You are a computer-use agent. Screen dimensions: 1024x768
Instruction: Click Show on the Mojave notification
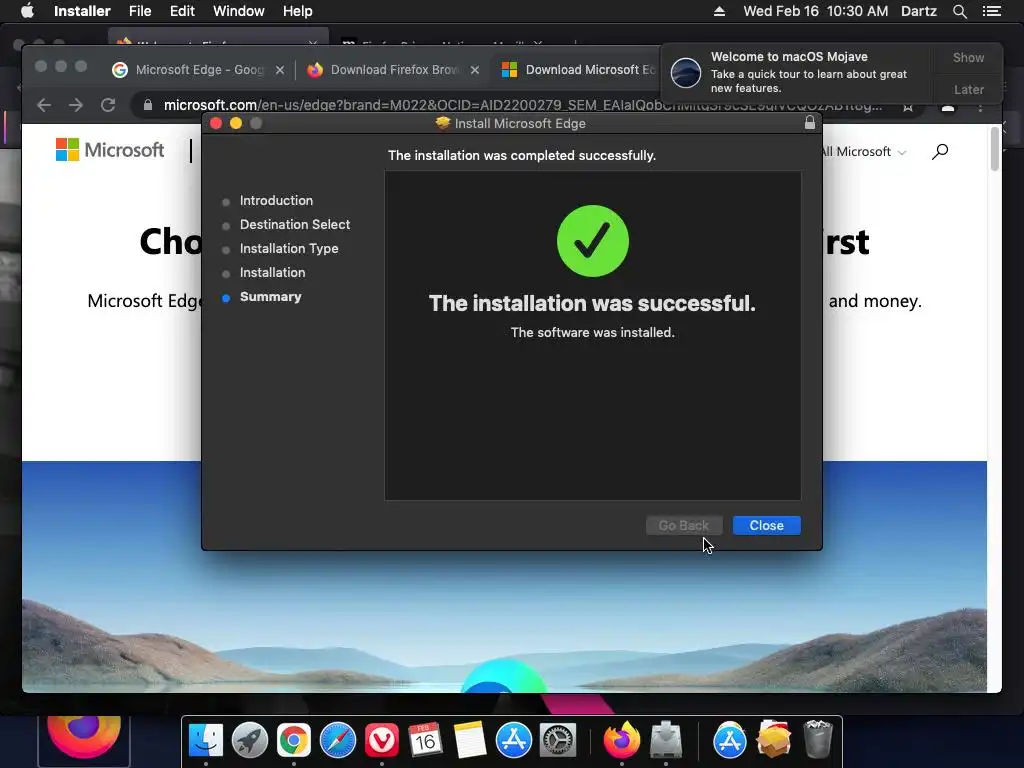968,57
